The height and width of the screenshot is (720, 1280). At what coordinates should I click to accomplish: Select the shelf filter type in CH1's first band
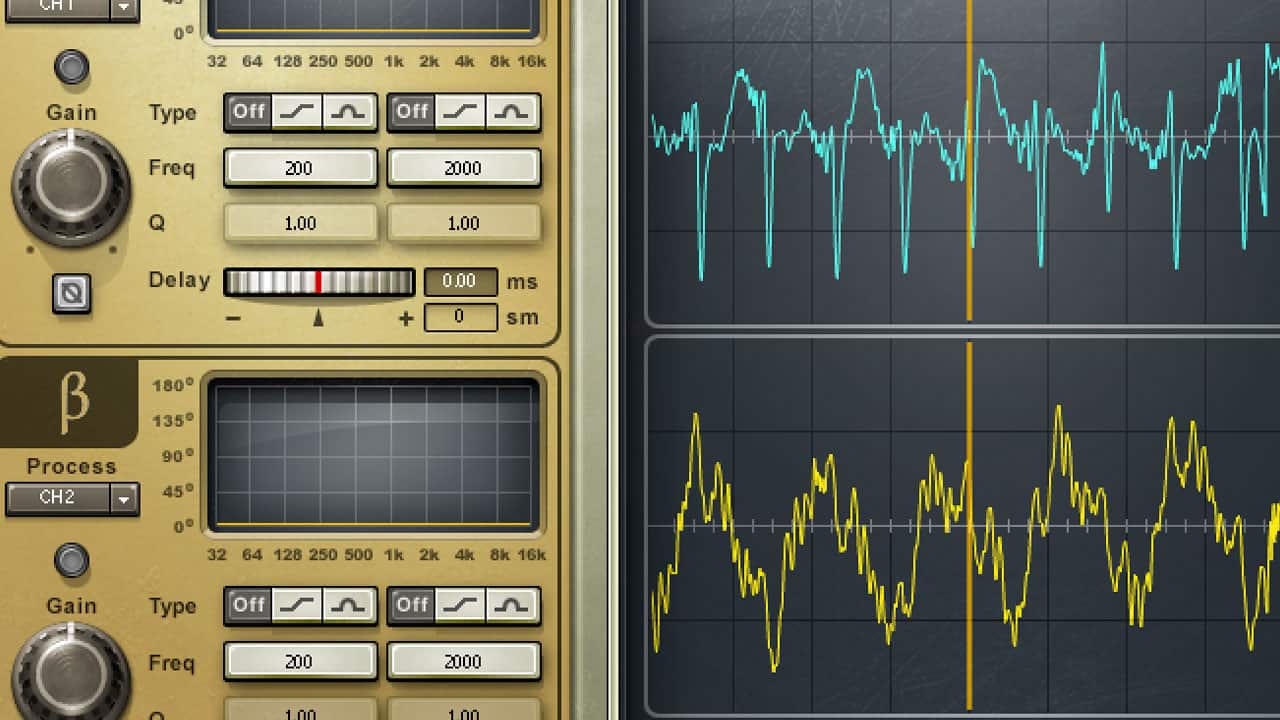pyautogui.click(x=297, y=112)
